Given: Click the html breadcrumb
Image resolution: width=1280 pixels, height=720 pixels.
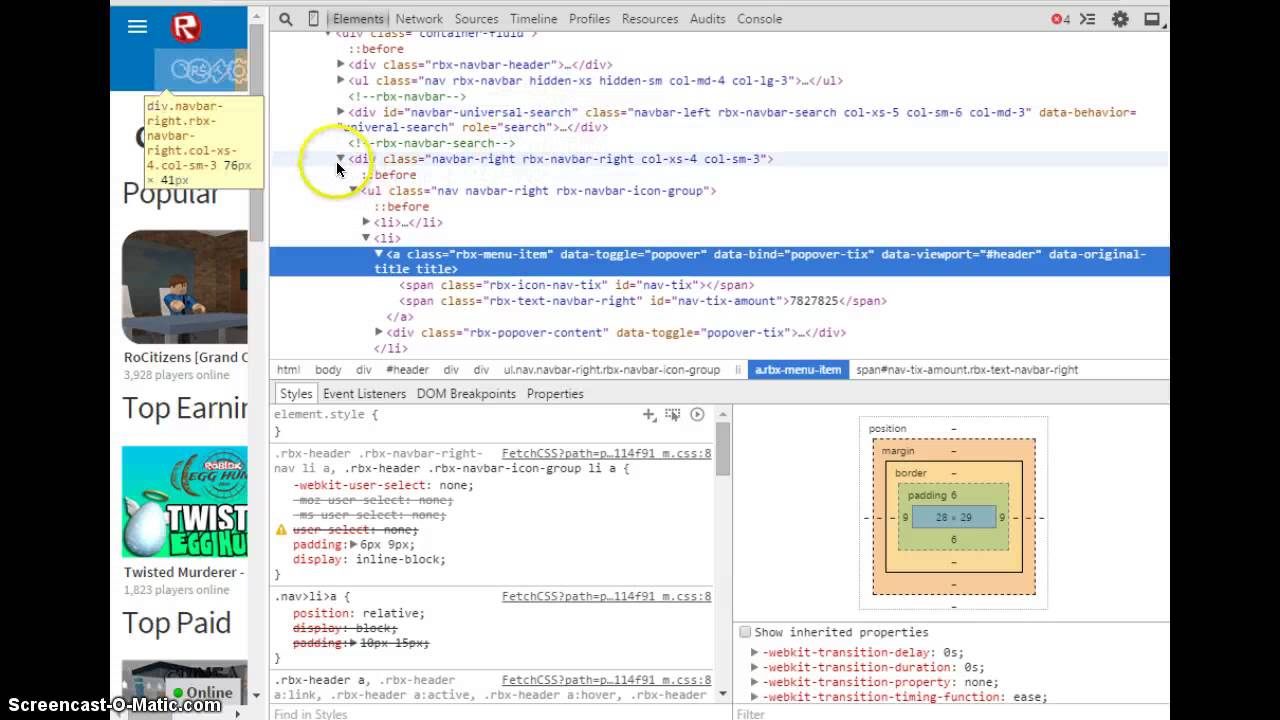Looking at the screenshot, I should [289, 370].
